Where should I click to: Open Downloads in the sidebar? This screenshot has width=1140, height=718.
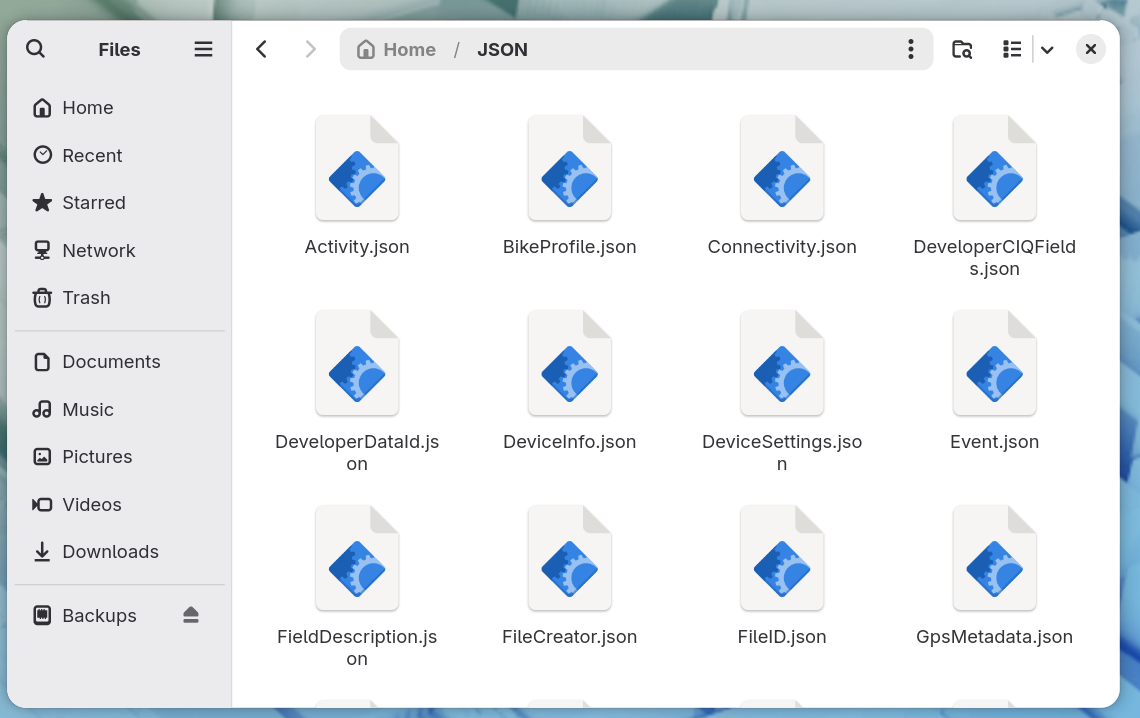point(120,552)
